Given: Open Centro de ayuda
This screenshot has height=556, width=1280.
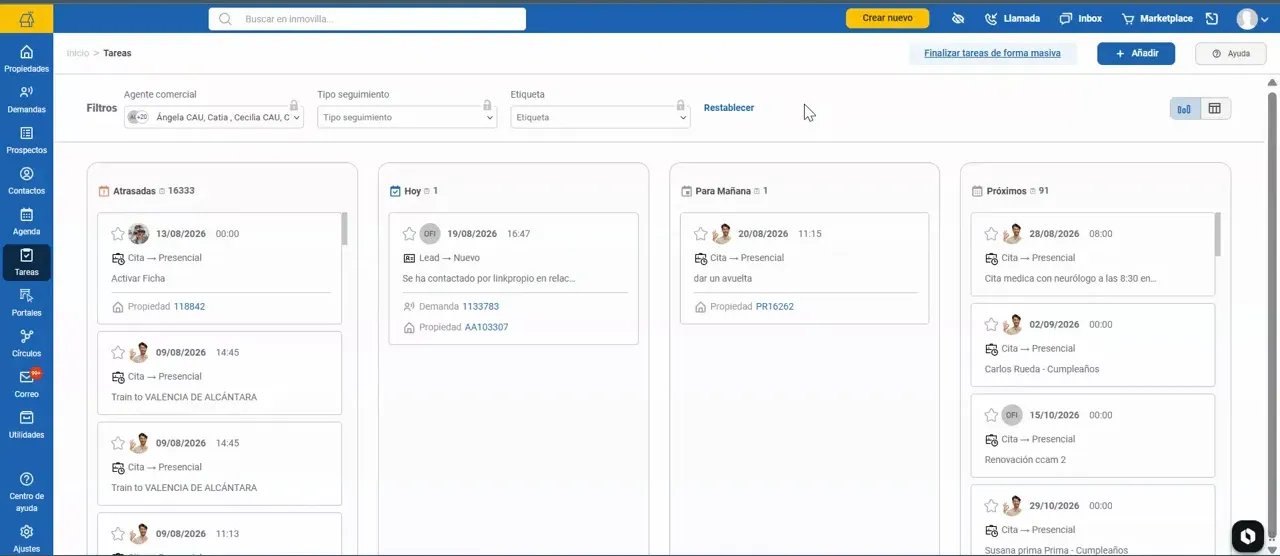Looking at the screenshot, I should click(x=26, y=492).
